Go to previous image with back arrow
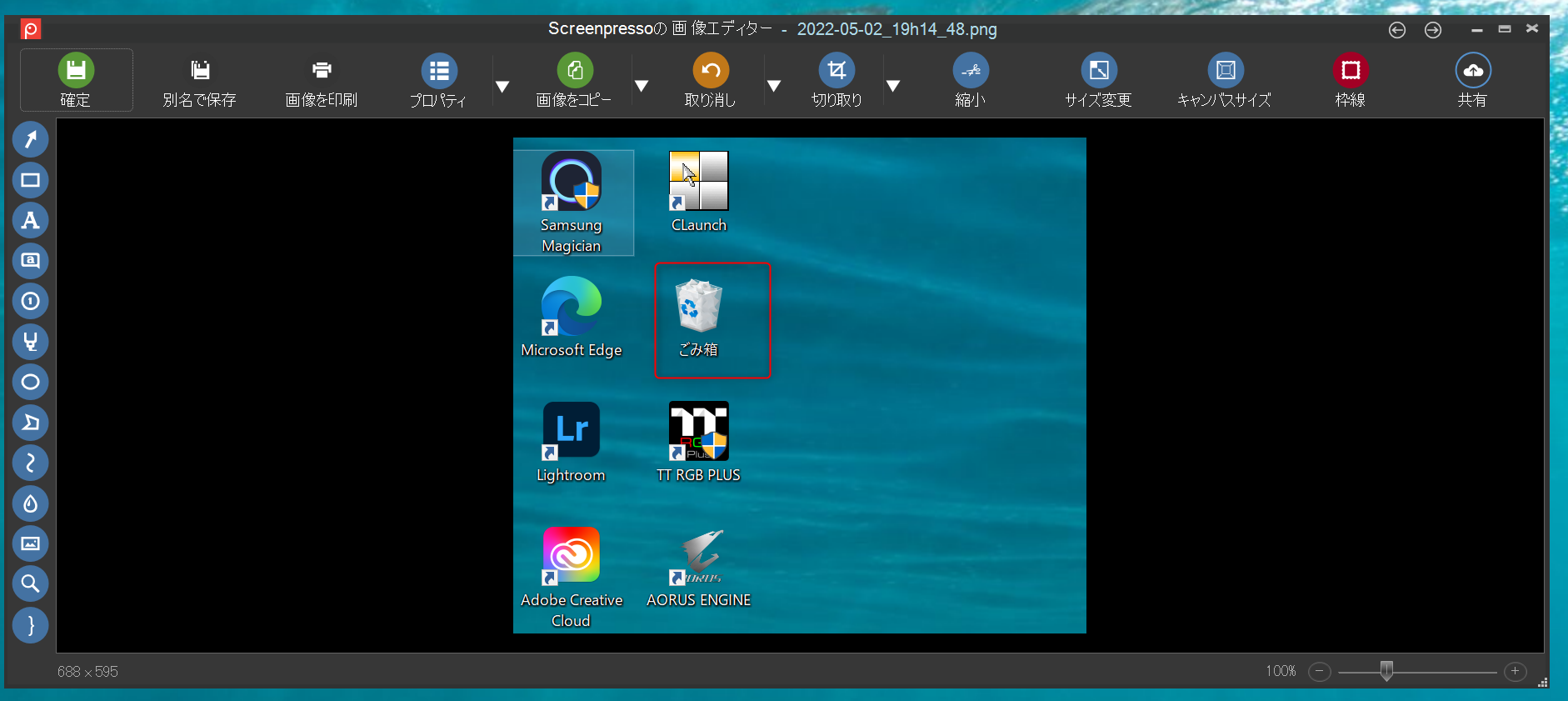 tap(1397, 30)
